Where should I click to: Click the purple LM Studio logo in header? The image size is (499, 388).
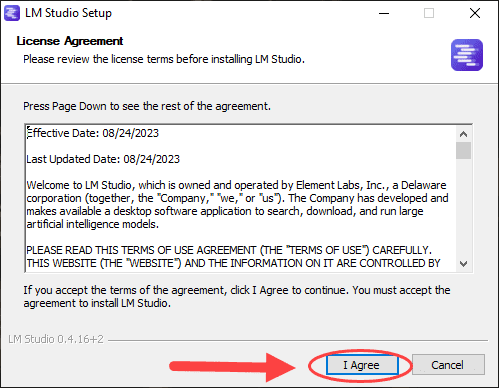[x=467, y=55]
